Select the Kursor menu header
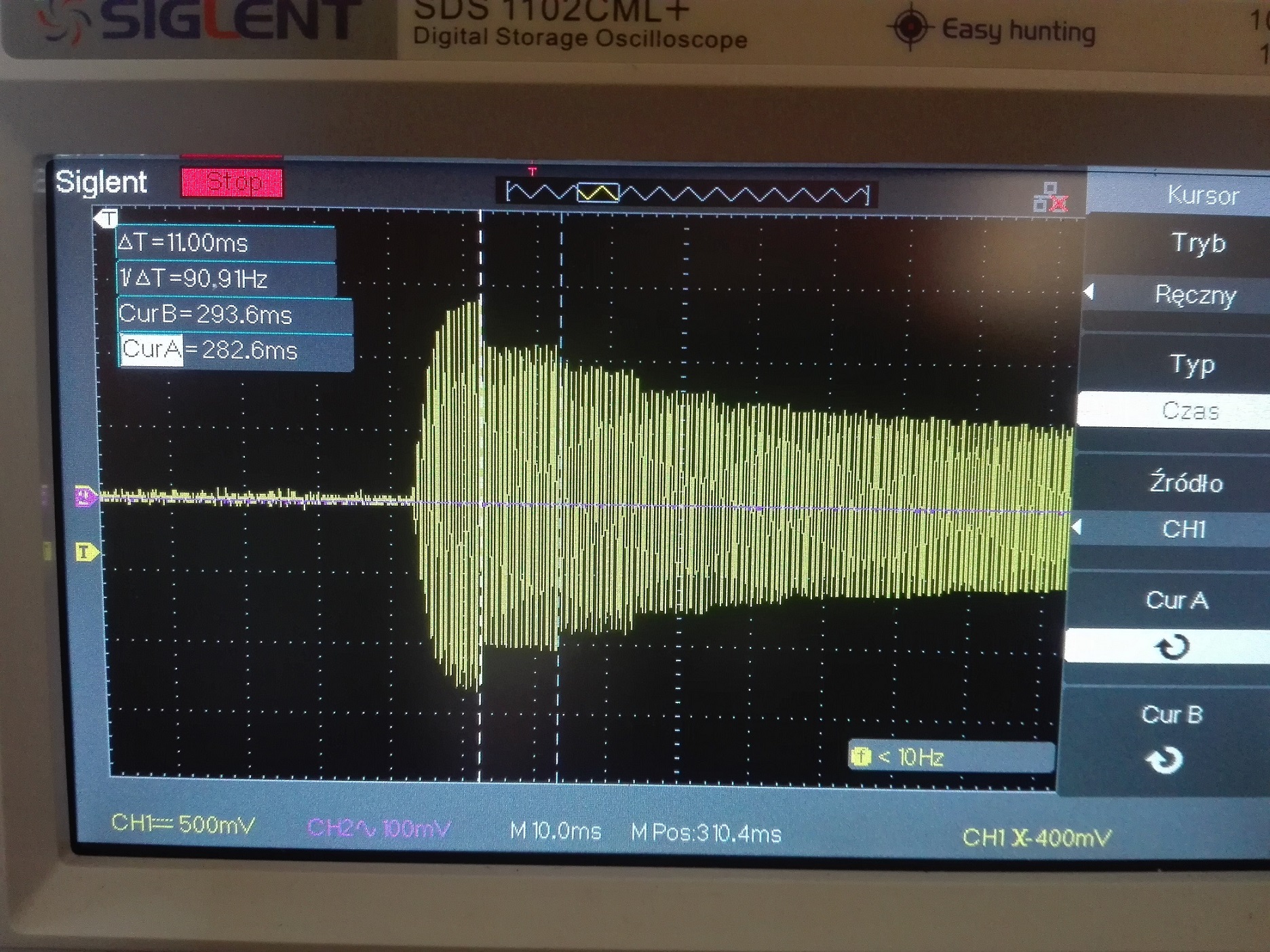 tap(1202, 195)
